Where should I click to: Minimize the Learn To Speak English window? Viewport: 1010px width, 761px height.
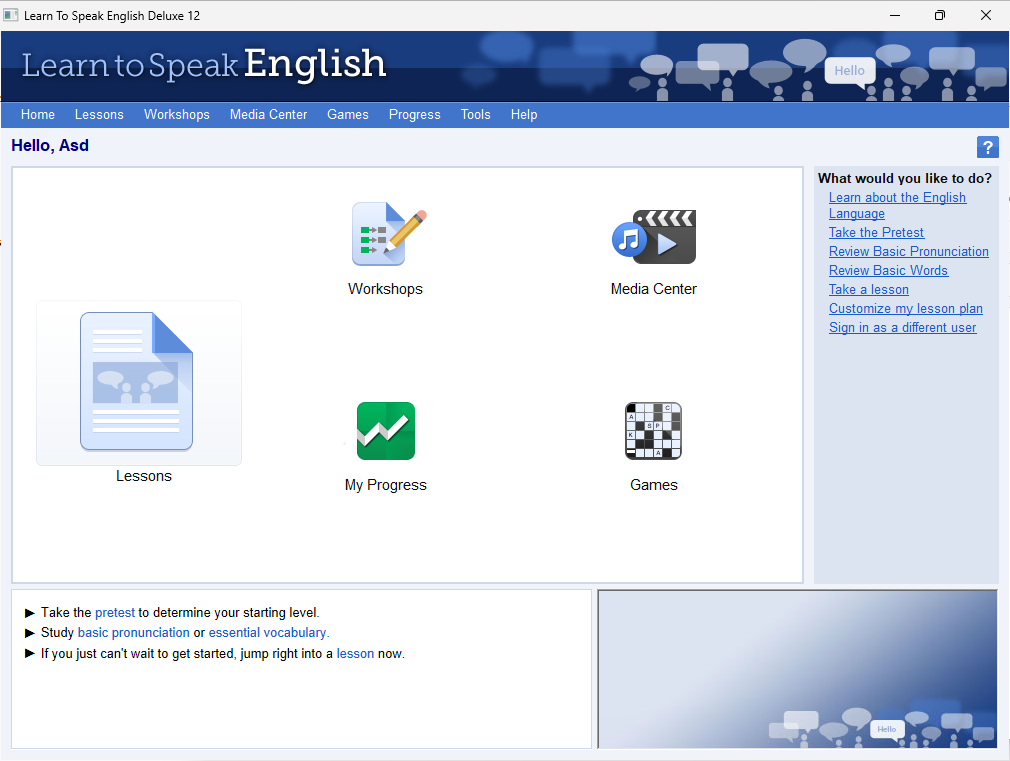pos(895,15)
